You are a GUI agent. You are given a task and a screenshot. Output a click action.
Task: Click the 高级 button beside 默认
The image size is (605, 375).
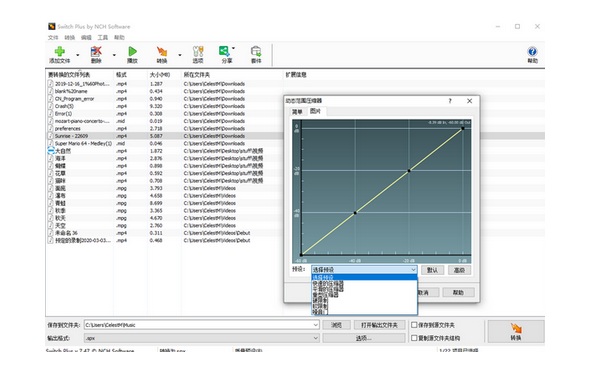point(460,270)
